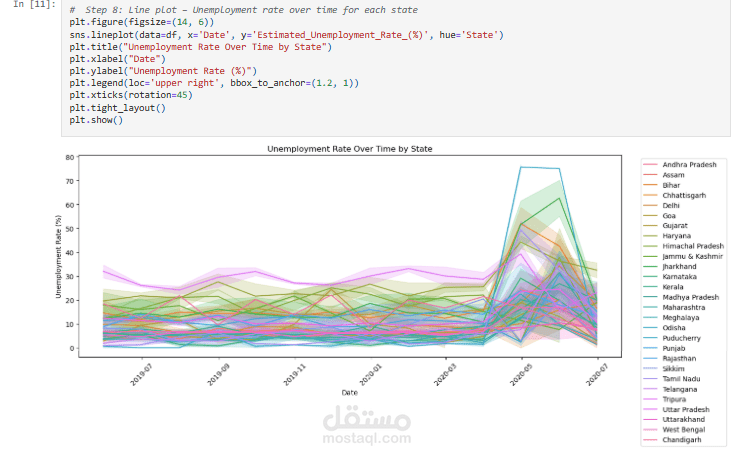Select Telangana in the chart legend
735x455 pixels.
[x=680, y=389]
